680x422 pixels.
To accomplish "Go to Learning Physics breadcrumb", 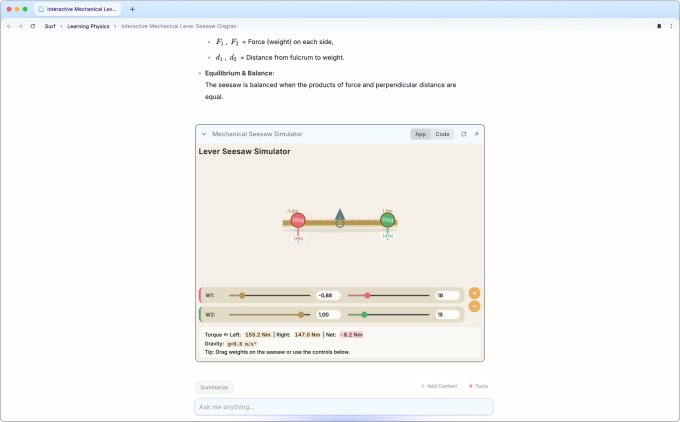I will (87, 26).
